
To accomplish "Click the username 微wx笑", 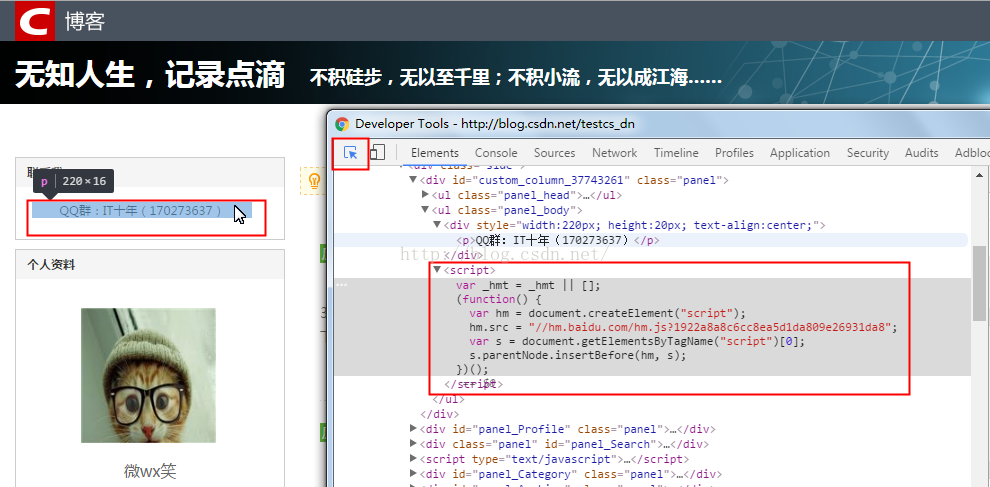I will (150, 471).
